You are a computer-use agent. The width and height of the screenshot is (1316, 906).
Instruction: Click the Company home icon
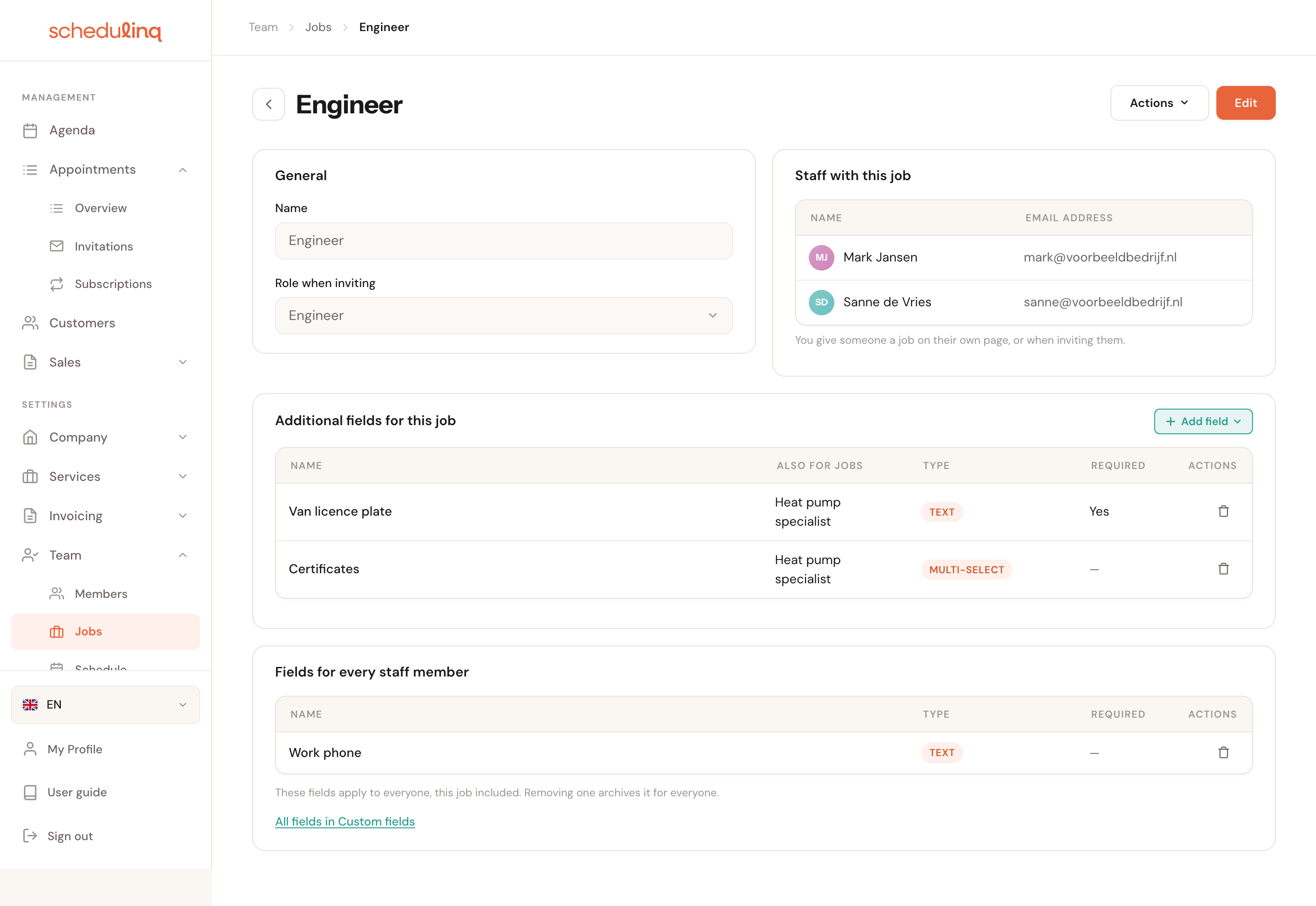click(x=30, y=437)
